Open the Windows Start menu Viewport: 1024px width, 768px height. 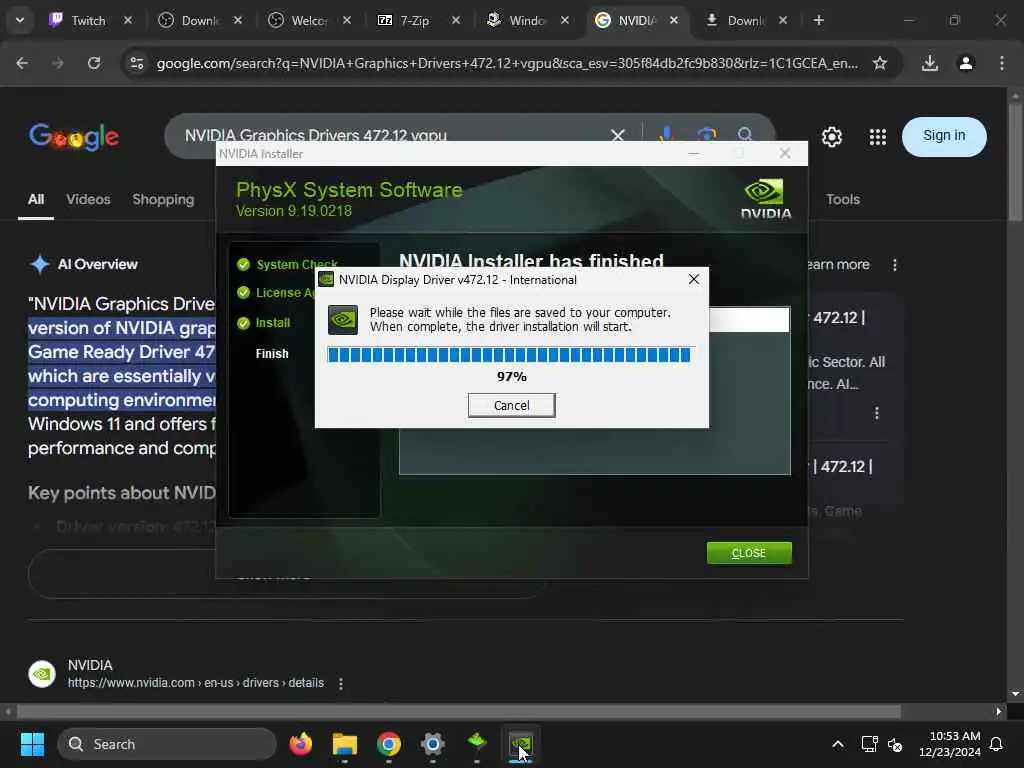[x=32, y=744]
